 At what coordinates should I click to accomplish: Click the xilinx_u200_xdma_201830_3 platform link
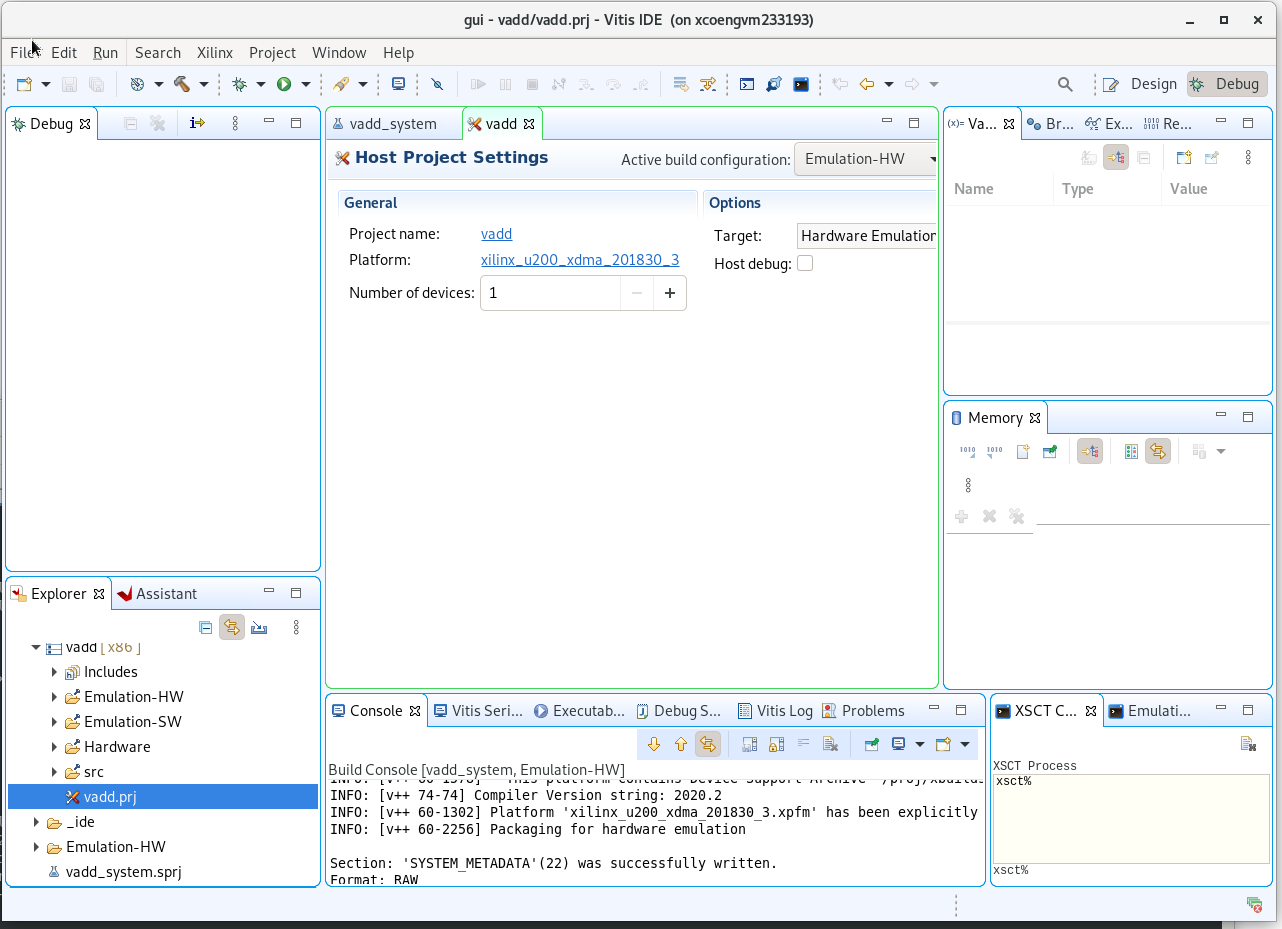pos(580,260)
